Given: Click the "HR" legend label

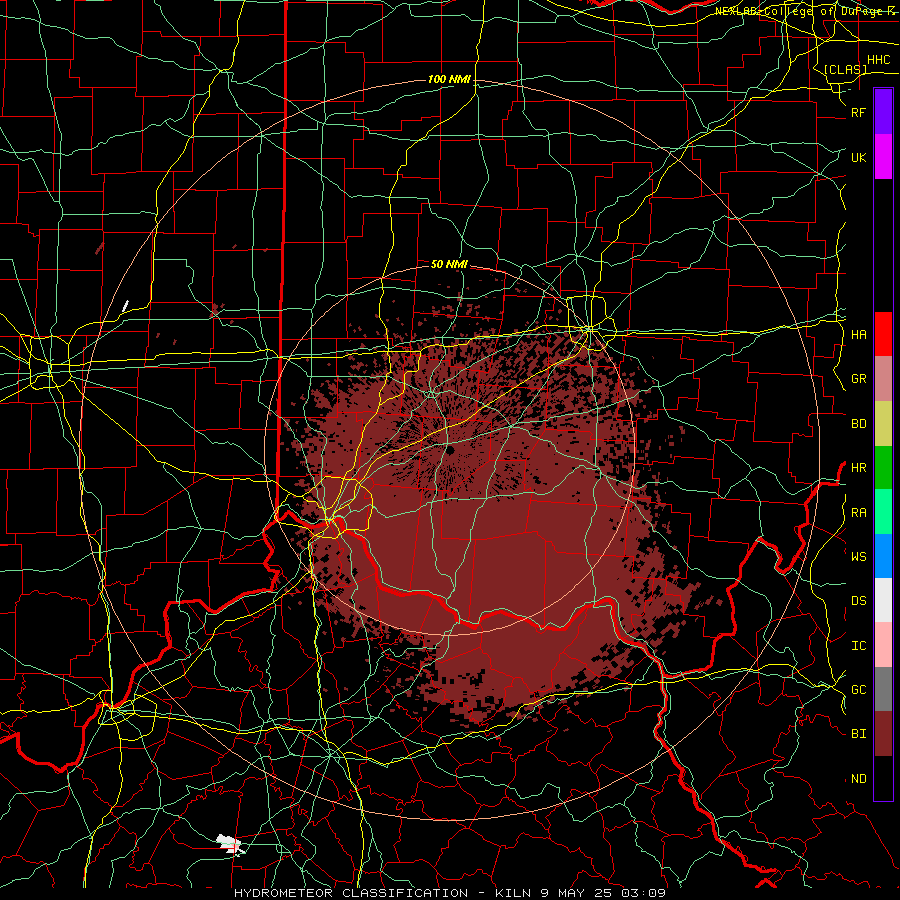Looking at the screenshot, I should point(858,468).
